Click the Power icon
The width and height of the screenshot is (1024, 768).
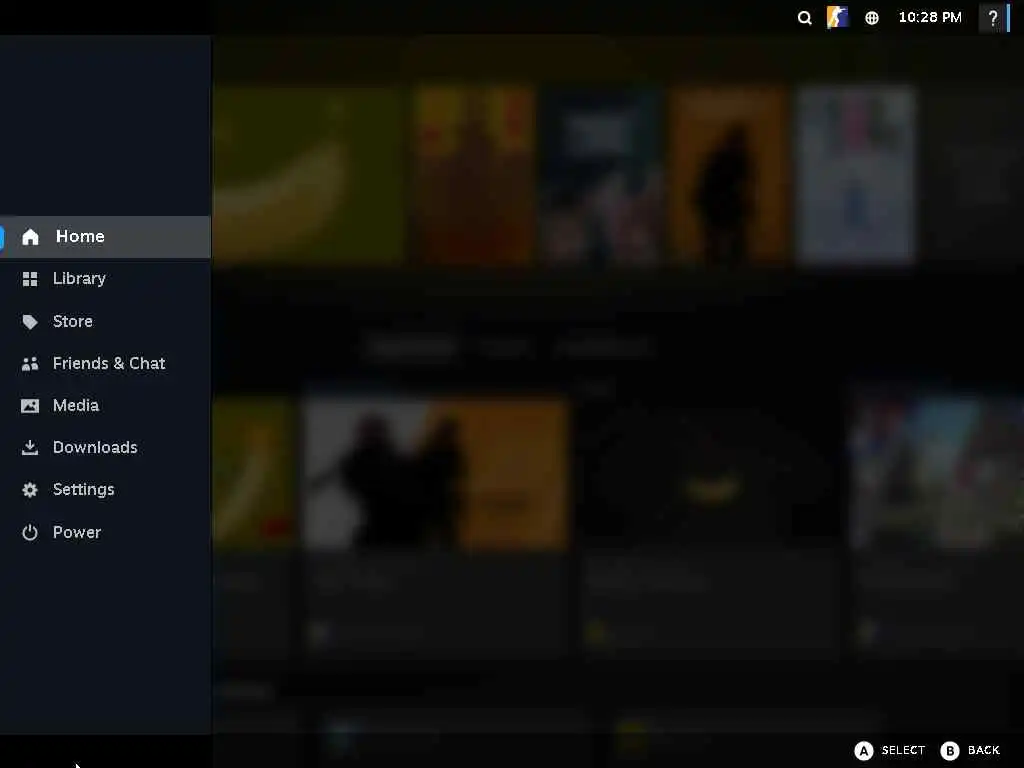coord(30,532)
